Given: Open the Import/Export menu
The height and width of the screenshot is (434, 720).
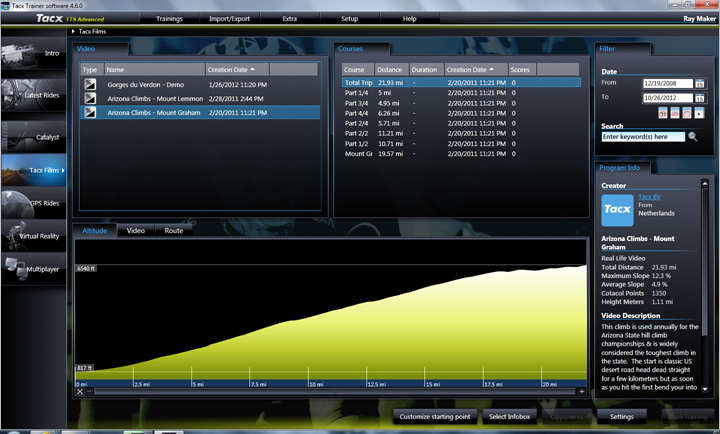Looking at the screenshot, I should tap(229, 18).
